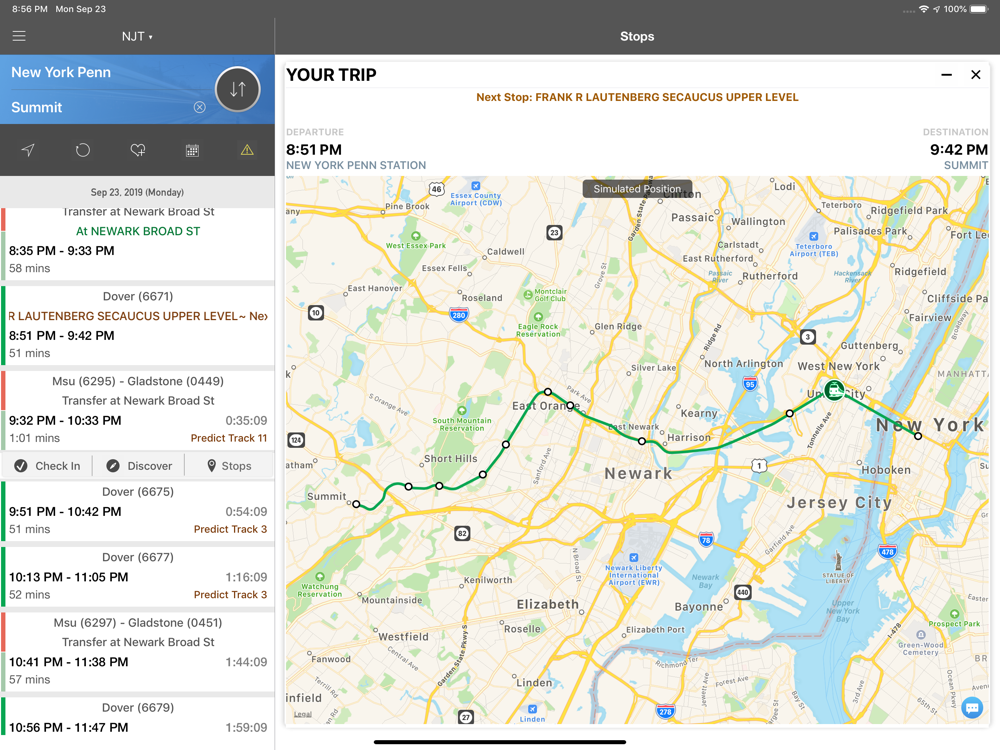1000x750 pixels.
Task: Tap the Secaucus stop marker on route
Action: pos(790,413)
